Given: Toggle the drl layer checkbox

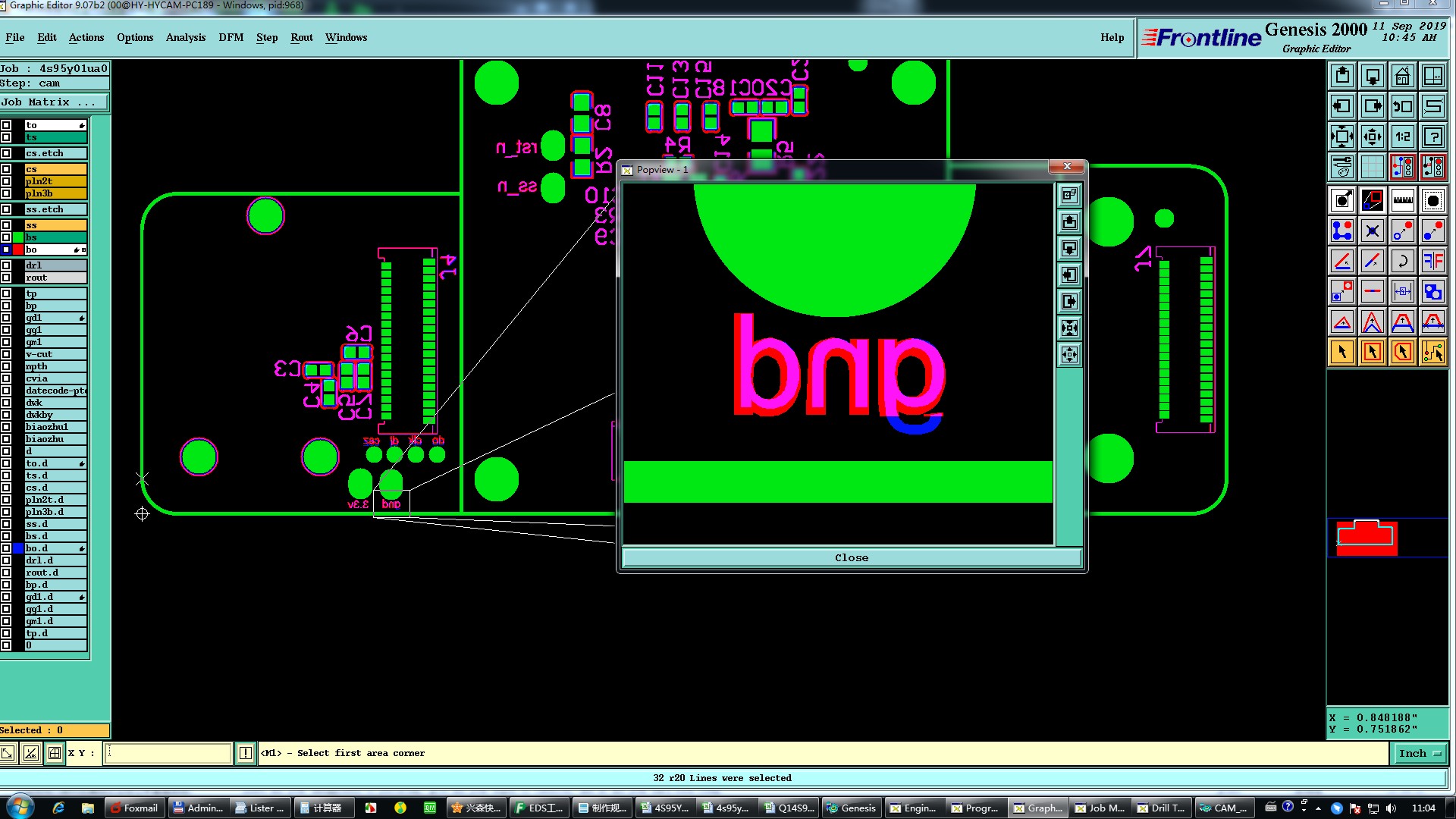Looking at the screenshot, I should (x=6, y=265).
